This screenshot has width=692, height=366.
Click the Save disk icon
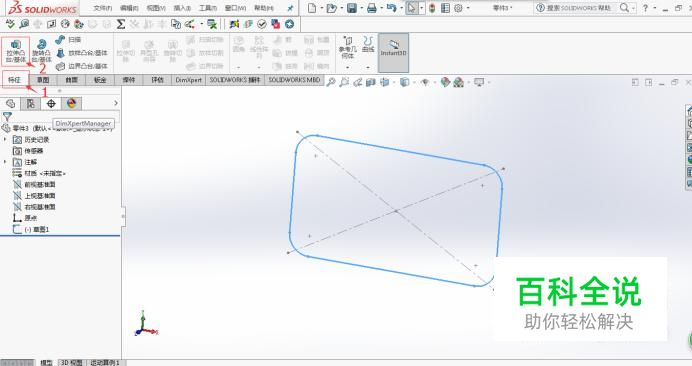coord(352,8)
